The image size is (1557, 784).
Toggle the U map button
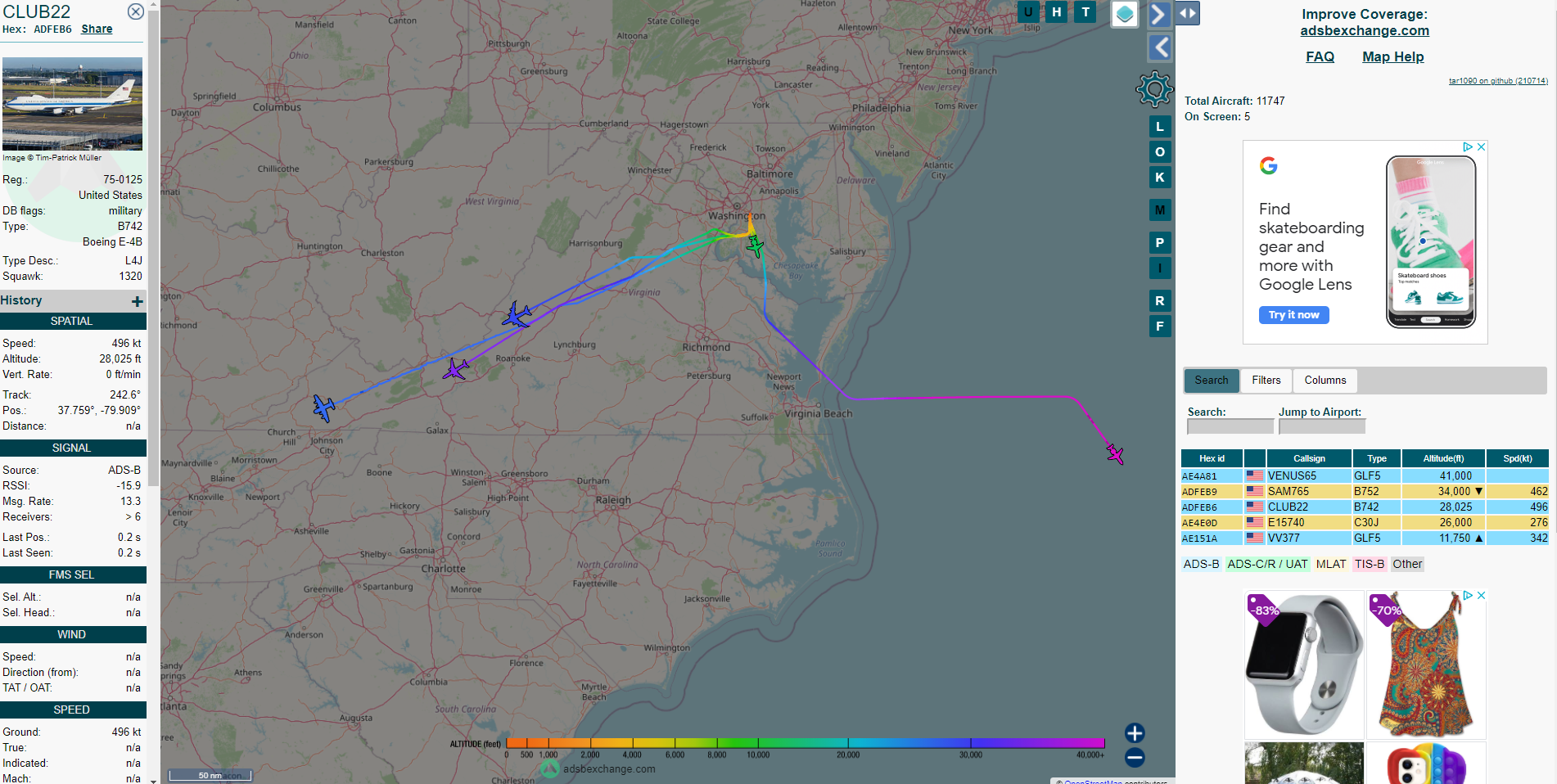click(1028, 11)
